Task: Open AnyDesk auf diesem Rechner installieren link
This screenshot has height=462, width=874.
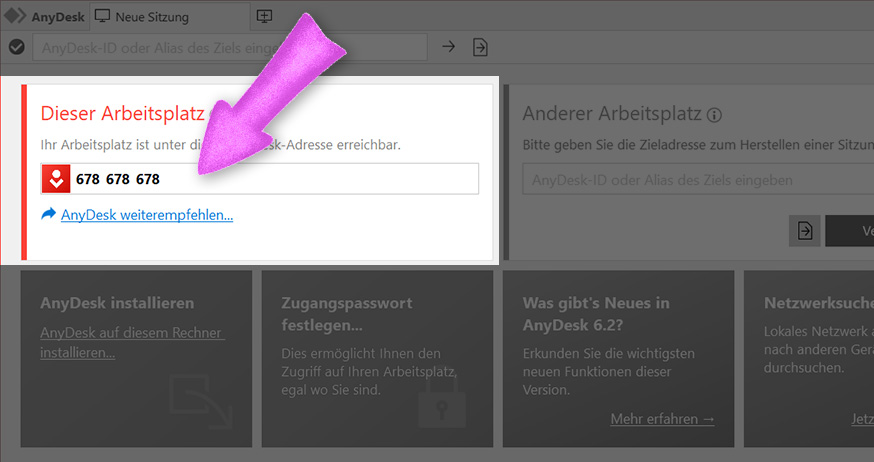Action: [x=133, y=343]
